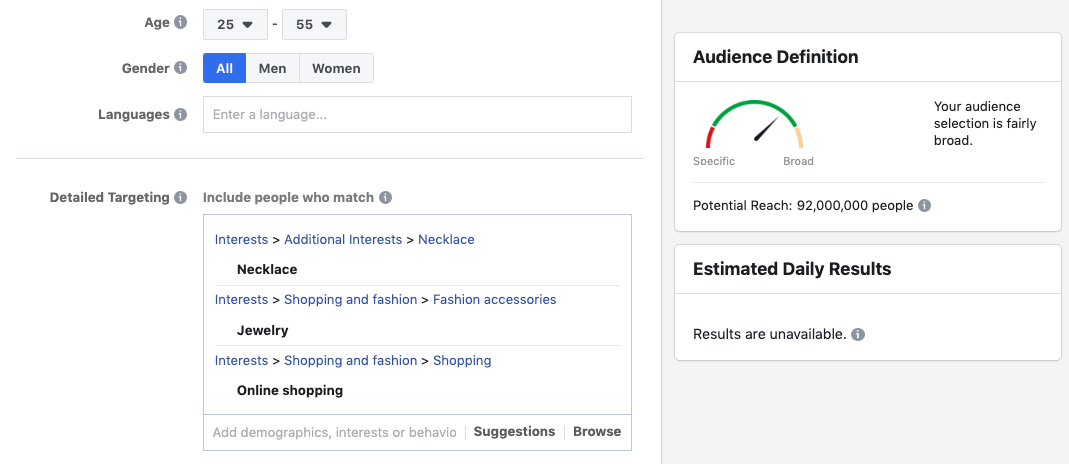Image resolution: width=1069 pixels, height=464 pixels.
Task: Click the Gender info icon
Action: click(x=180, y=68)
